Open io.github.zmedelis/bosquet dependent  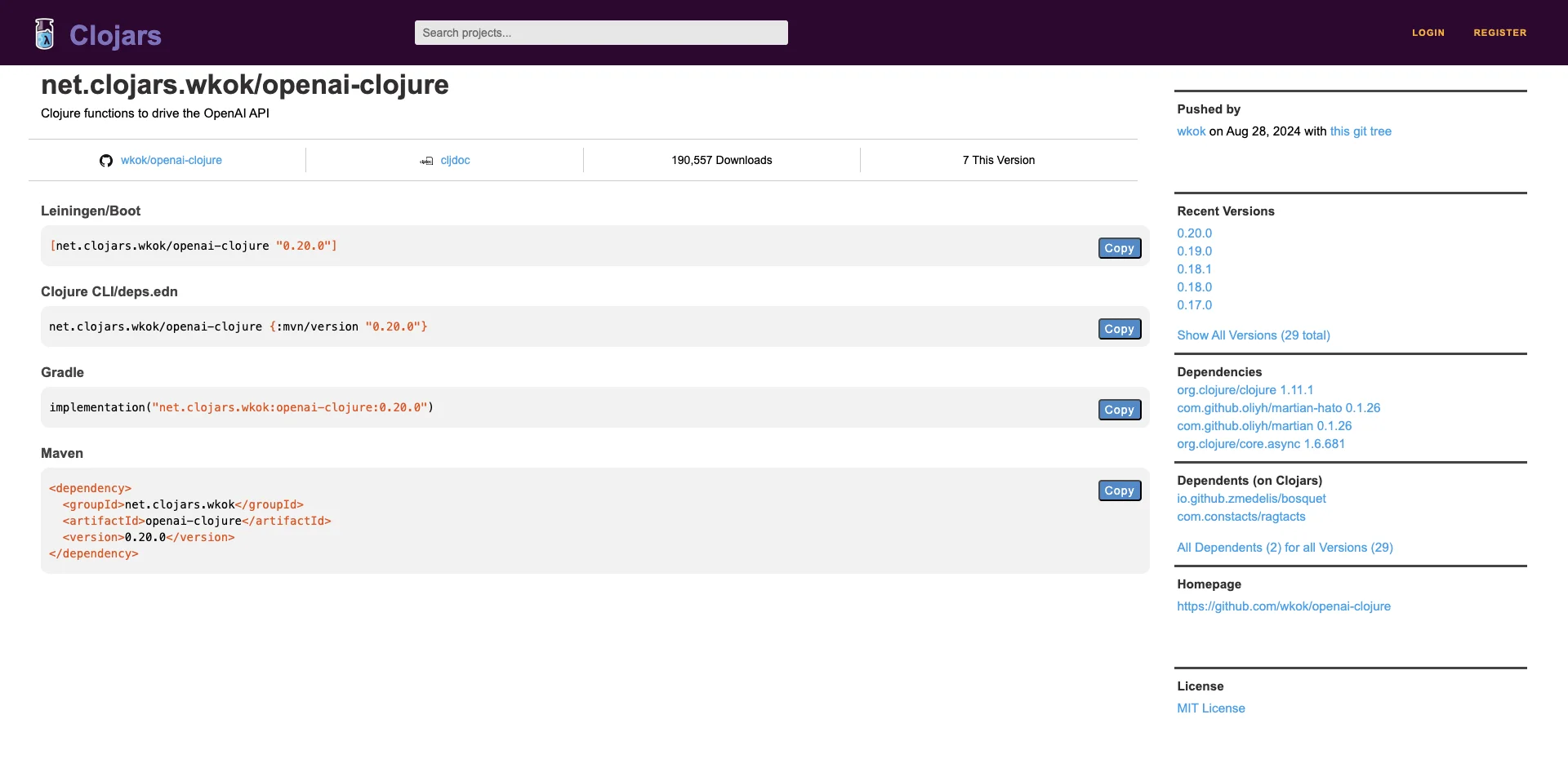pyautogui.click(x=1251, y=499)
